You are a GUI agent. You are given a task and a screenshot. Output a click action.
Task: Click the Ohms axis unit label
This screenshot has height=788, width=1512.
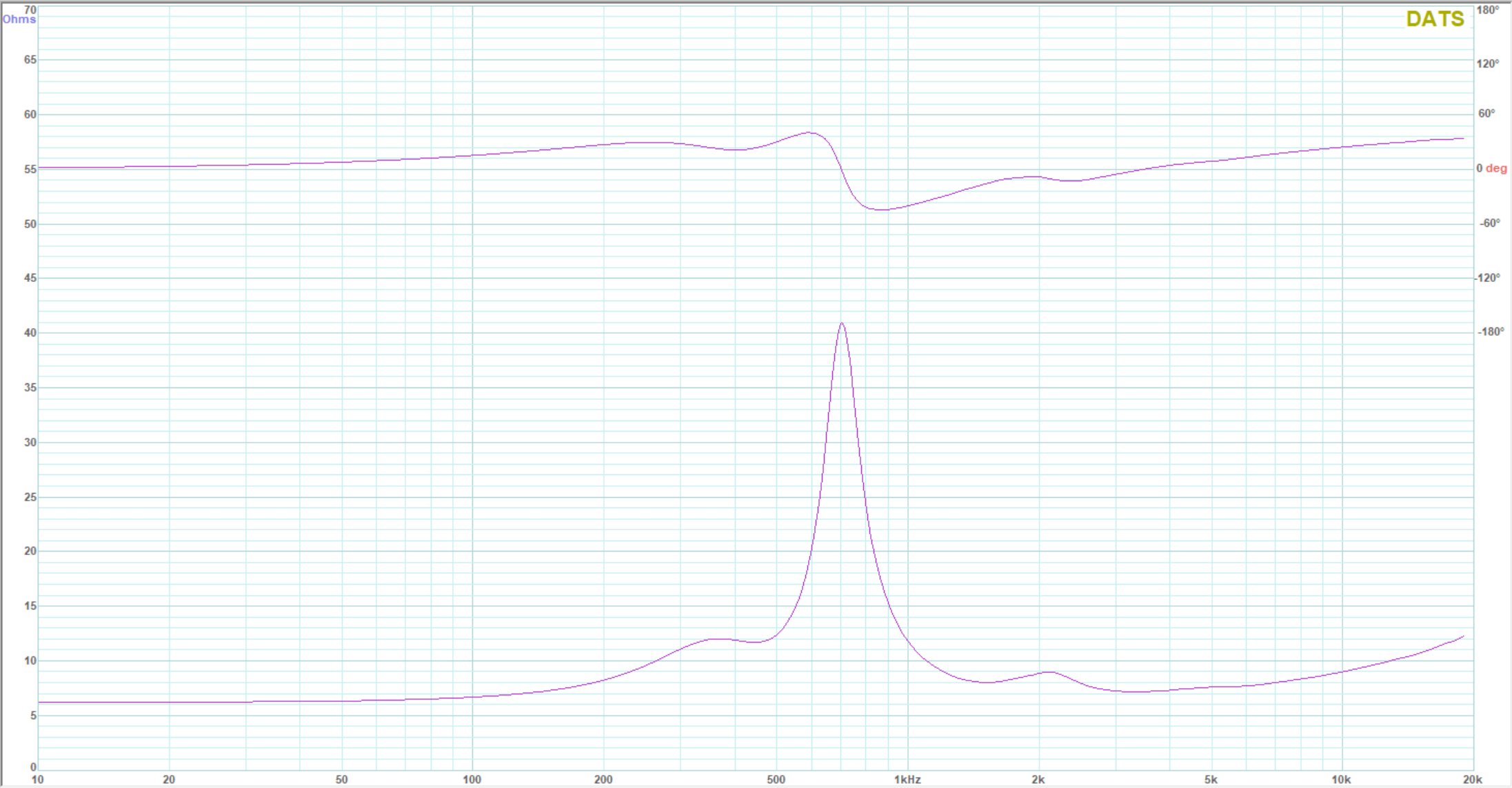(x=19, y=19)
